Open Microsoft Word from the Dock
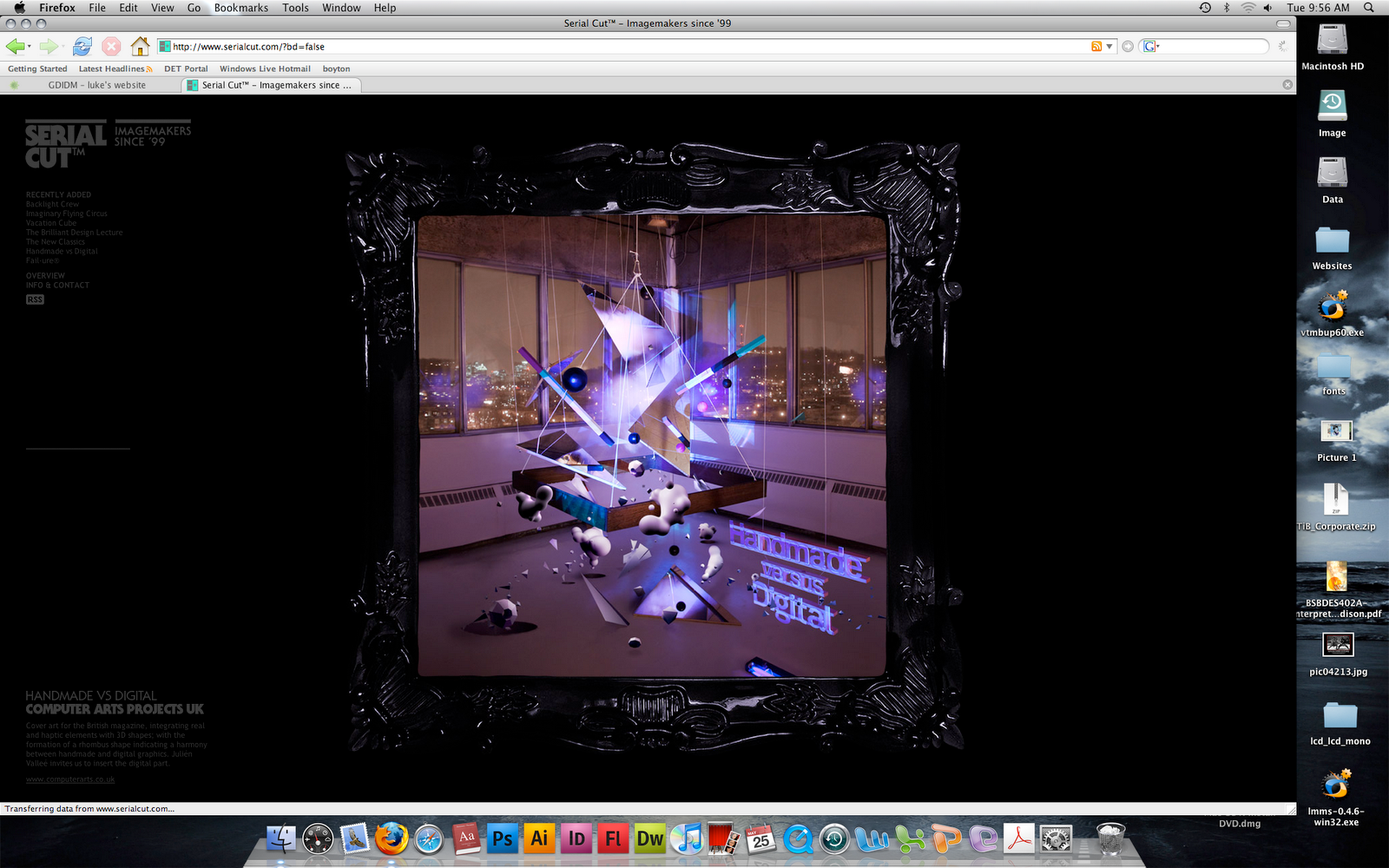Image resolution: width=1389 pixels, height=868 pixels. click(872, 838)
